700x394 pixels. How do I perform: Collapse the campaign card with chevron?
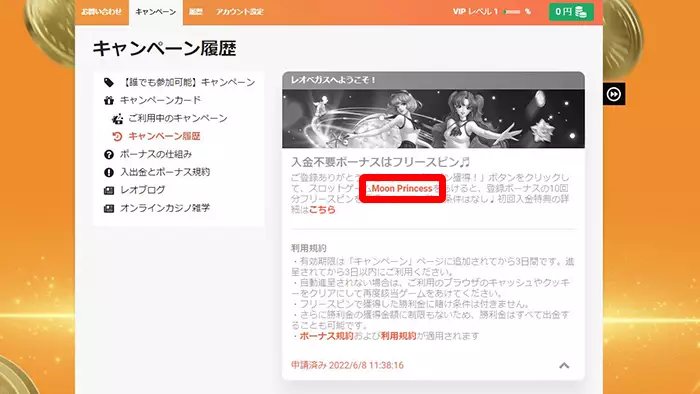click(564, 365)
